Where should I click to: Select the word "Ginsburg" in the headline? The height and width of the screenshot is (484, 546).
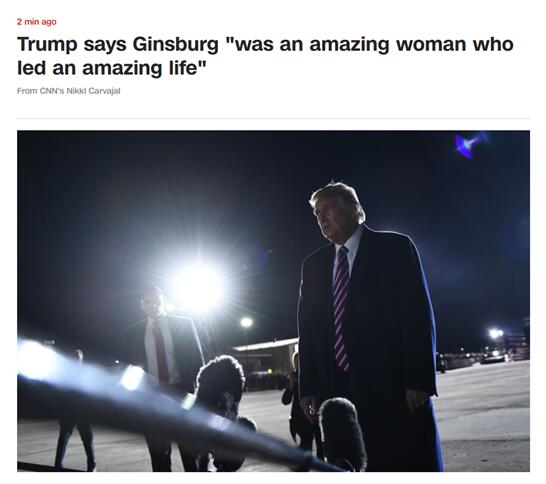click(x=176, y=45)
